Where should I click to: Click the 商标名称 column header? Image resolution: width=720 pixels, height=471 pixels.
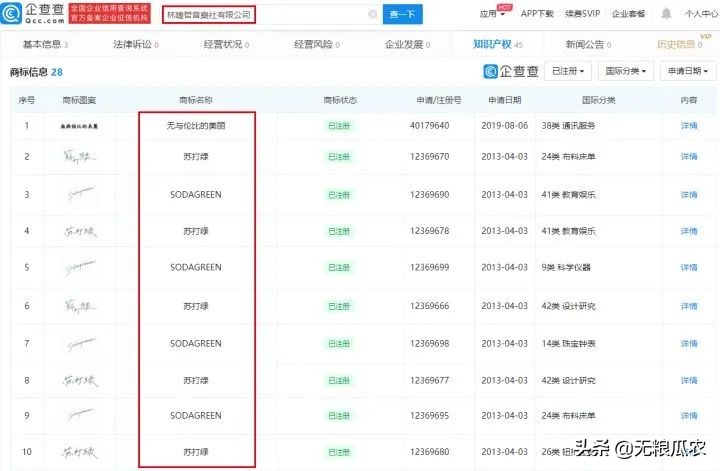point(196,100)
